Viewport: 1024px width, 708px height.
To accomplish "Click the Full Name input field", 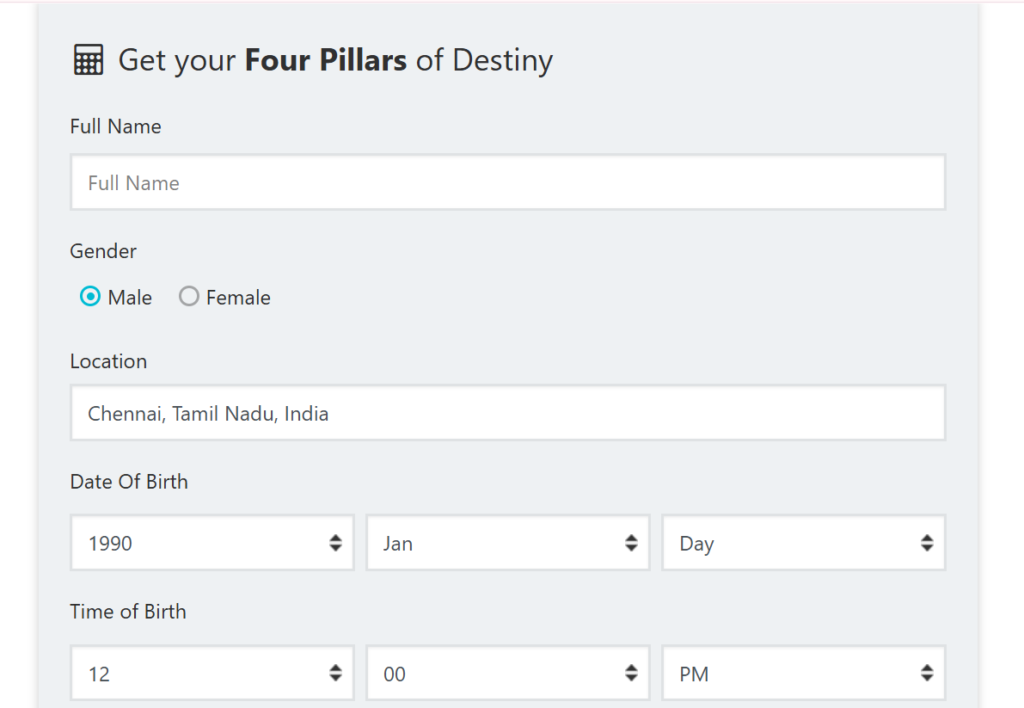I will [507, 183].
